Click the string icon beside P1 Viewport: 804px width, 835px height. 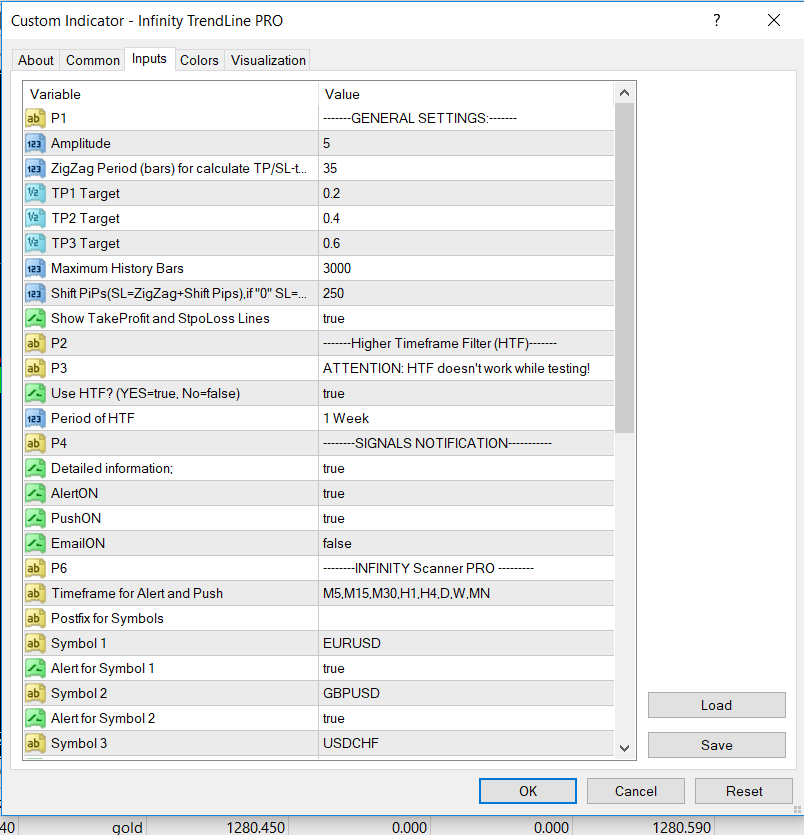(35, 118)
